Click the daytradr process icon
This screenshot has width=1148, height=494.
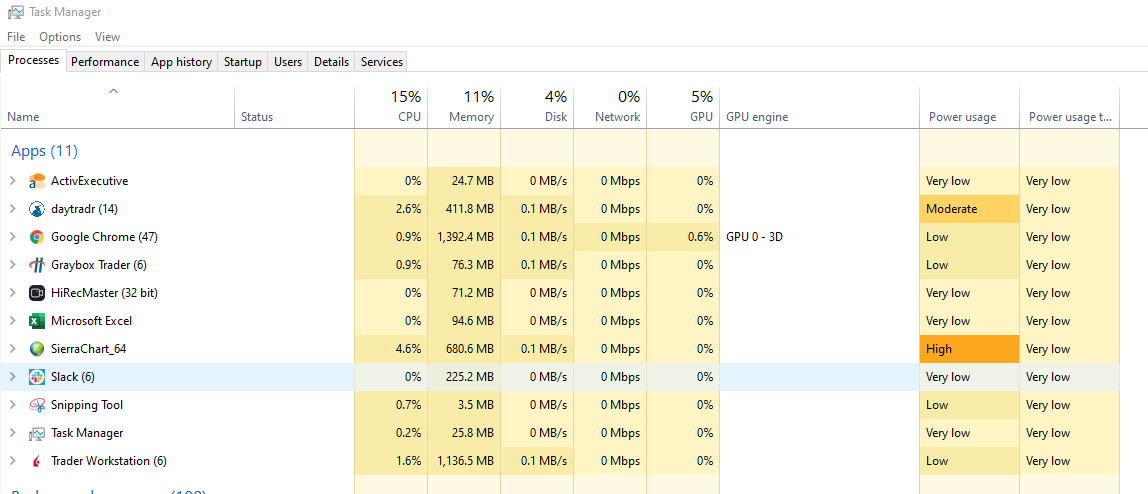tap(37, 209)
